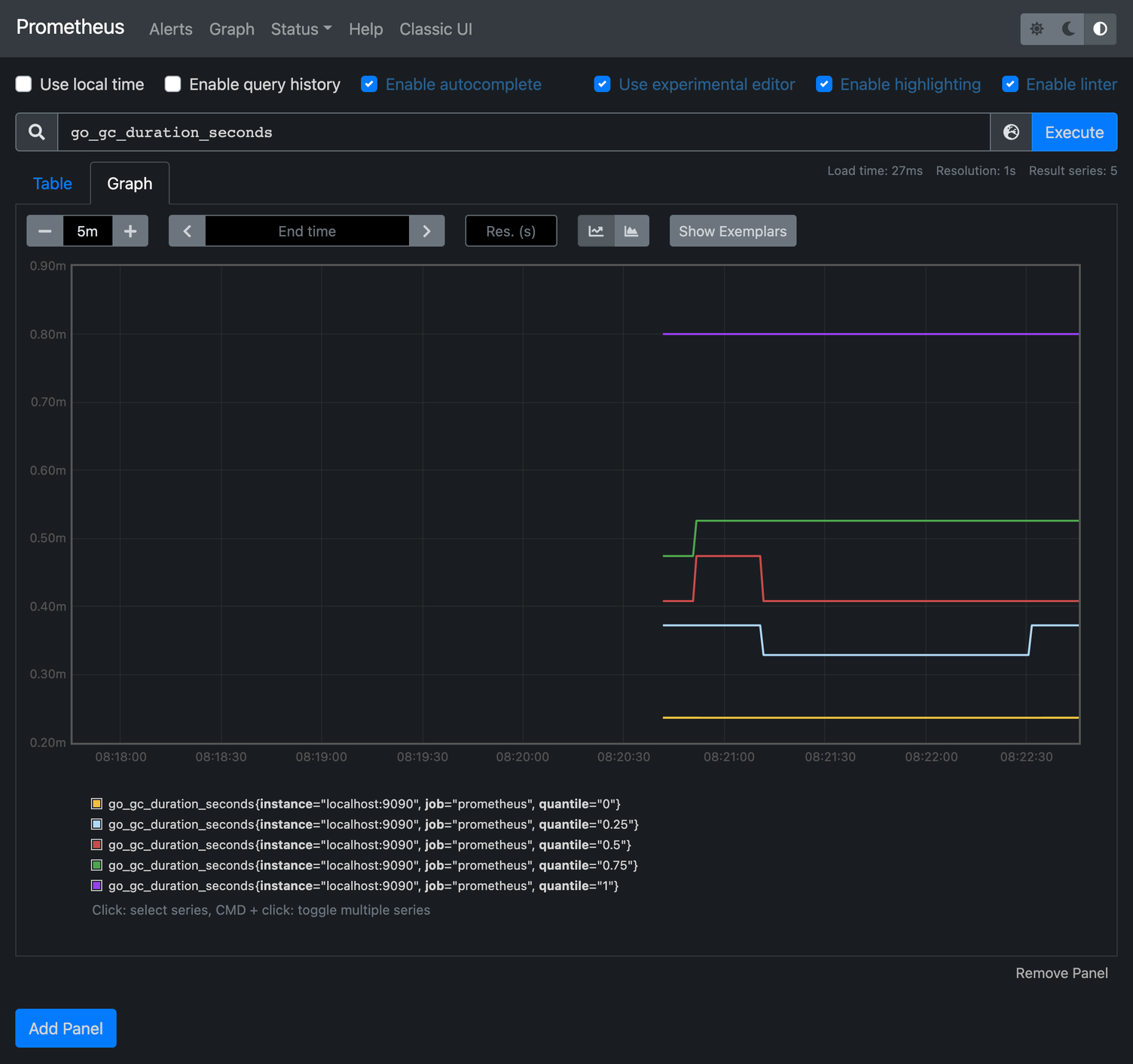Select legend series with quantile="0.5"
This screenshot has width=1133, height=1064.
tap(370, 845)
